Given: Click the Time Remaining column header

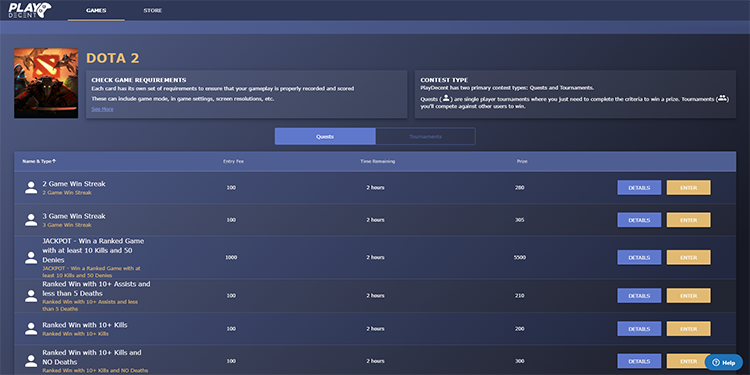Looking at the screenshot, I should pos(377,161).
